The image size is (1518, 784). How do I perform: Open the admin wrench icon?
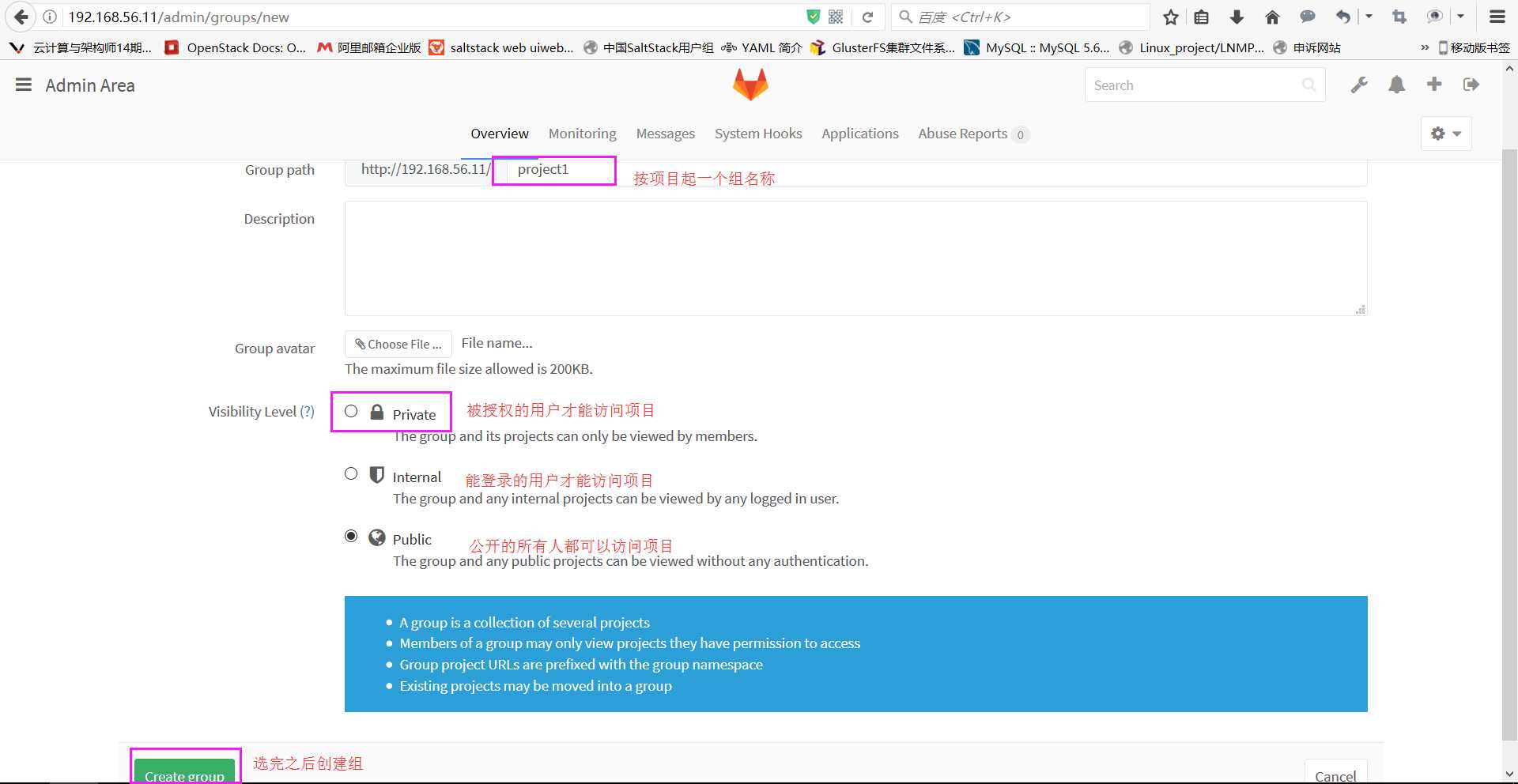1359,85
